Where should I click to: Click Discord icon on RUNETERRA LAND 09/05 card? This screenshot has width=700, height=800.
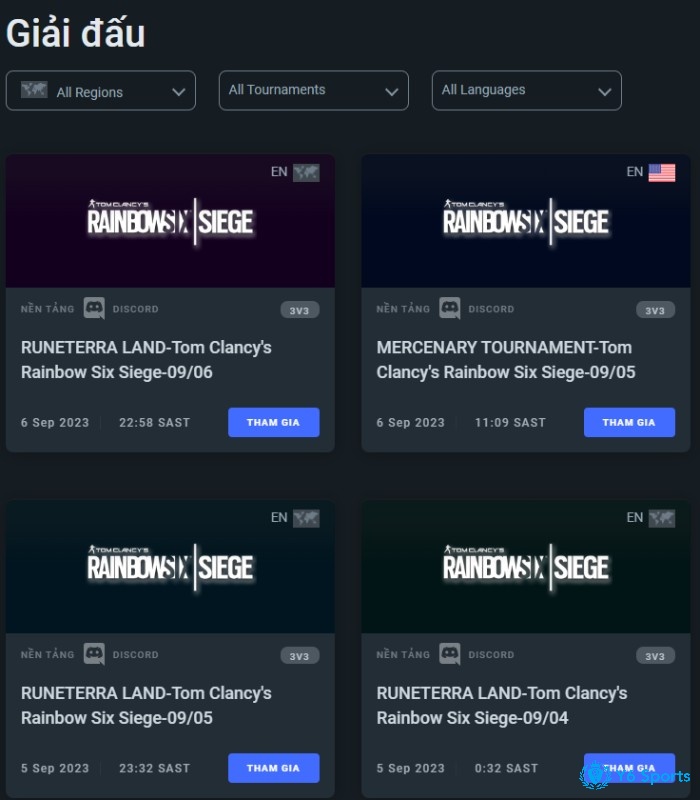[x=94, y=654]
